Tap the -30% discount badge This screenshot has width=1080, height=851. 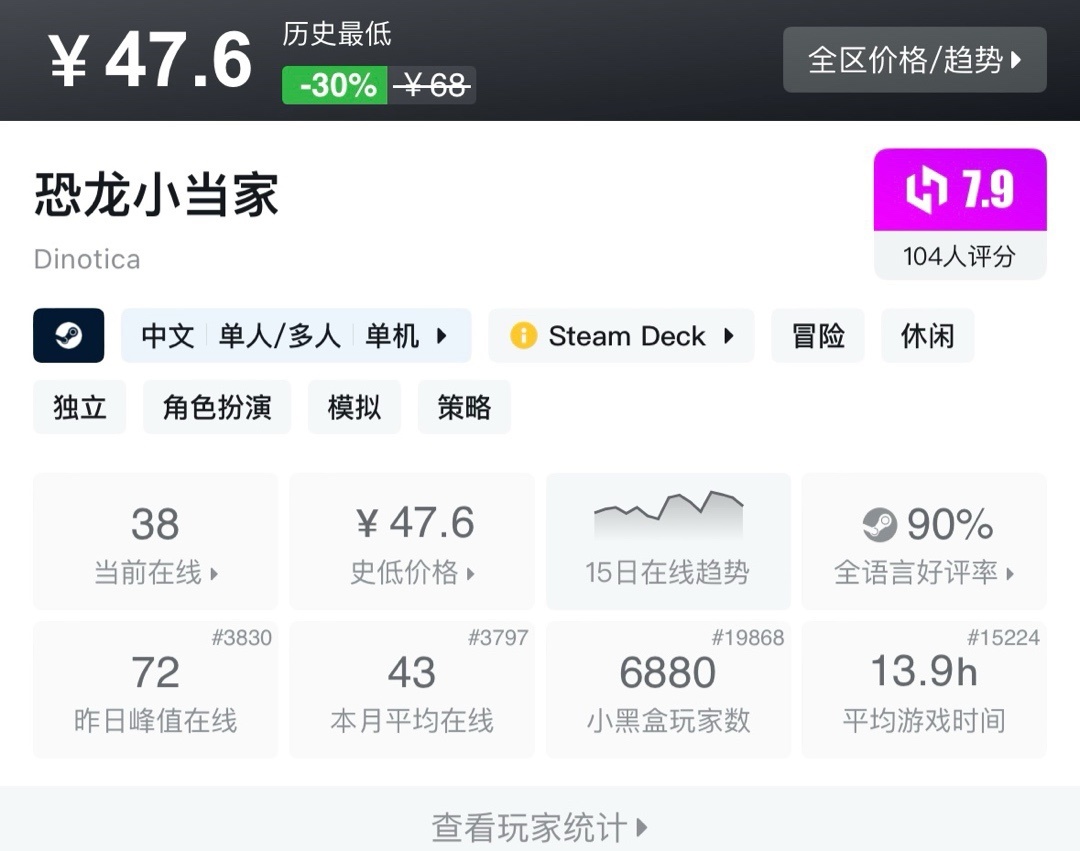335,85
